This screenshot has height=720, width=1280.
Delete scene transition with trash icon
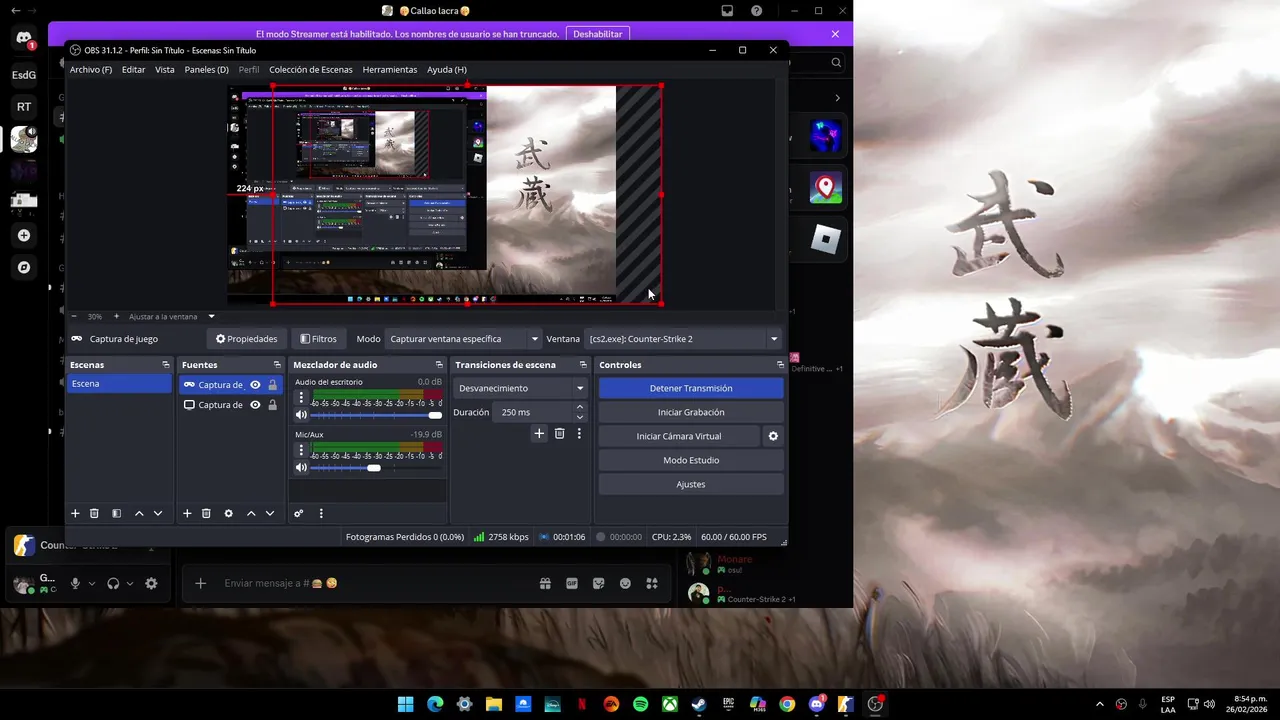559,433
